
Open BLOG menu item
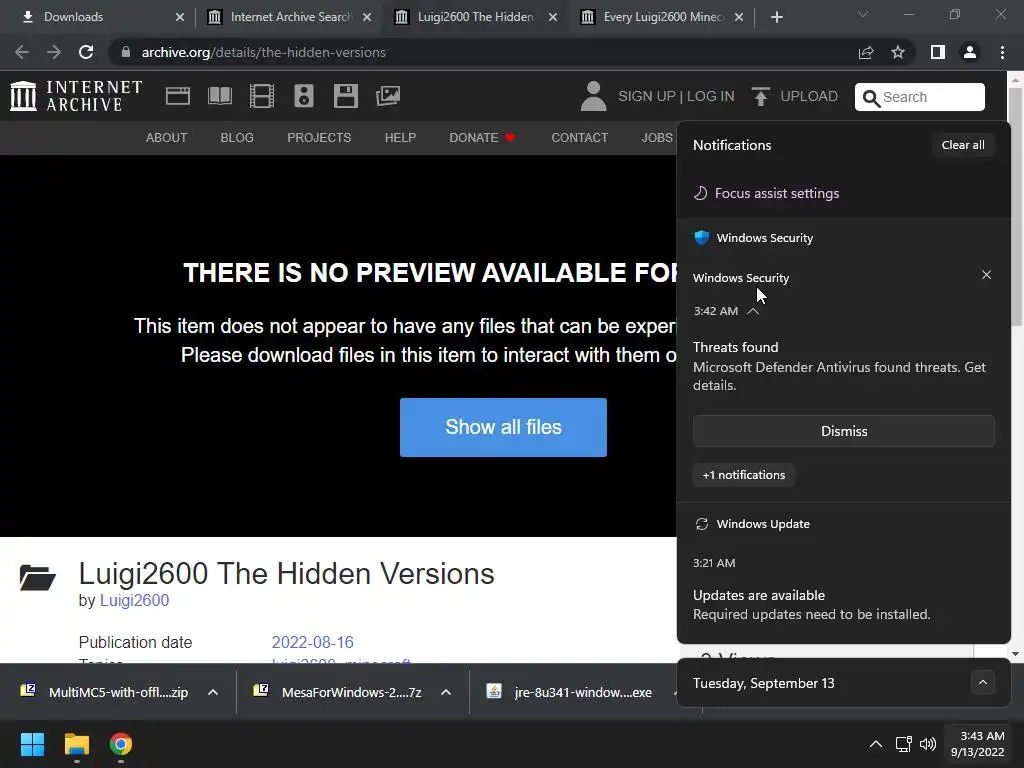(237, 138)
